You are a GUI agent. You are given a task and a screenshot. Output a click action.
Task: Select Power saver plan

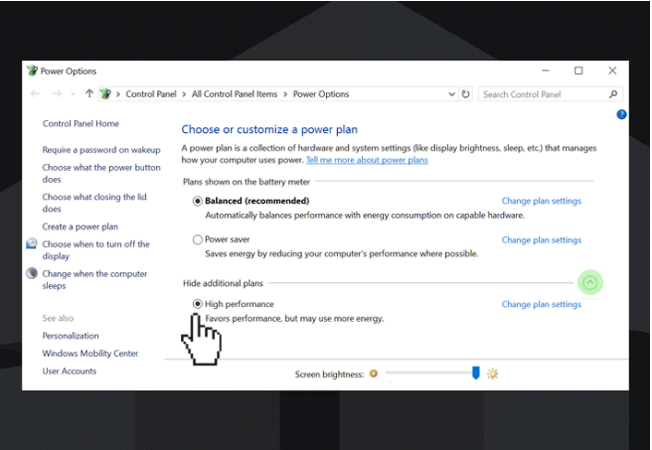pyautogui.click(x=198, y=240)
